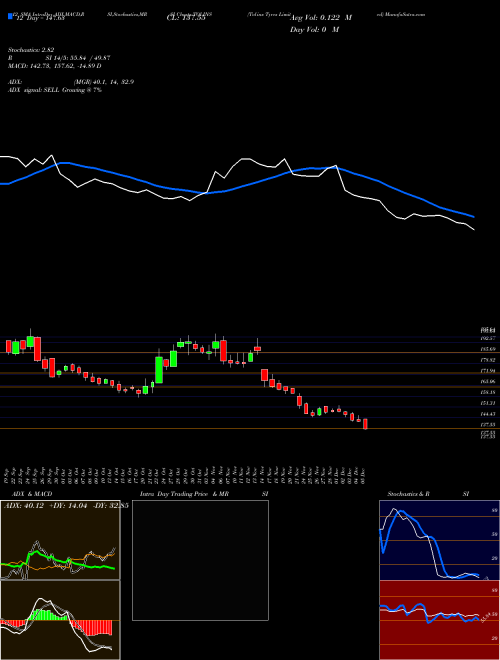This screenshot has width=500, height=660.
Task: Click the 'ADX signal: SELL Growing @ 7%' text
Action: [x=55, y=90]
